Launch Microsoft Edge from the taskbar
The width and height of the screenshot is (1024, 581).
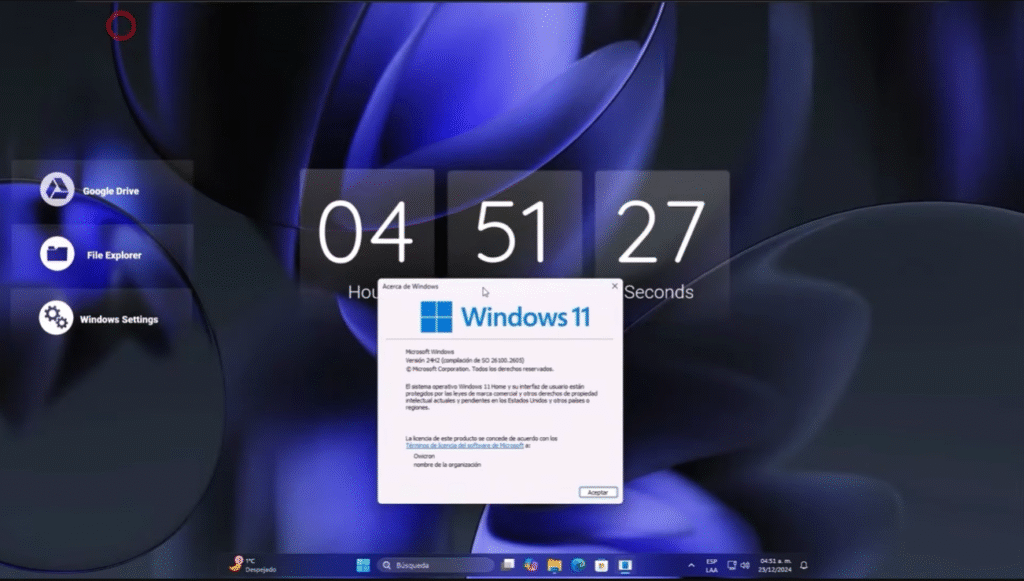coord(578,565)
